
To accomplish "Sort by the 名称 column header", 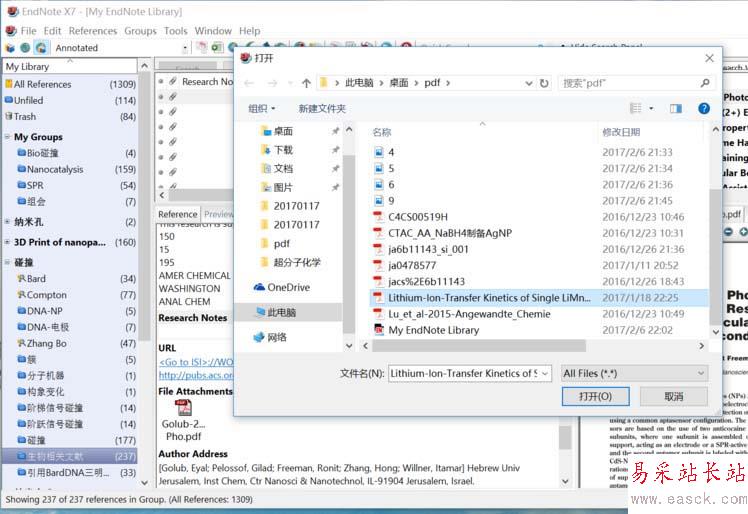I will pos(382,132).
